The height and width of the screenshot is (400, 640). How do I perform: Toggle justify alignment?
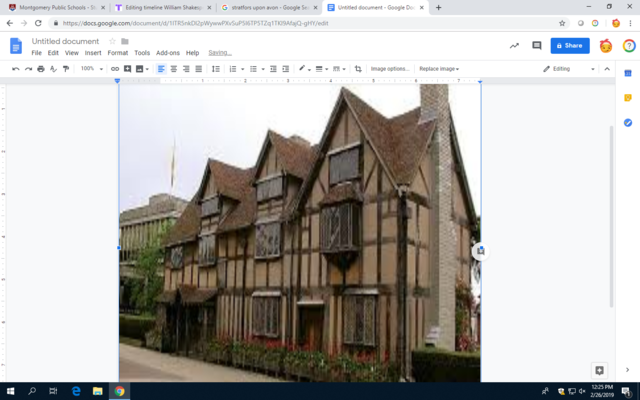[199, 69]
